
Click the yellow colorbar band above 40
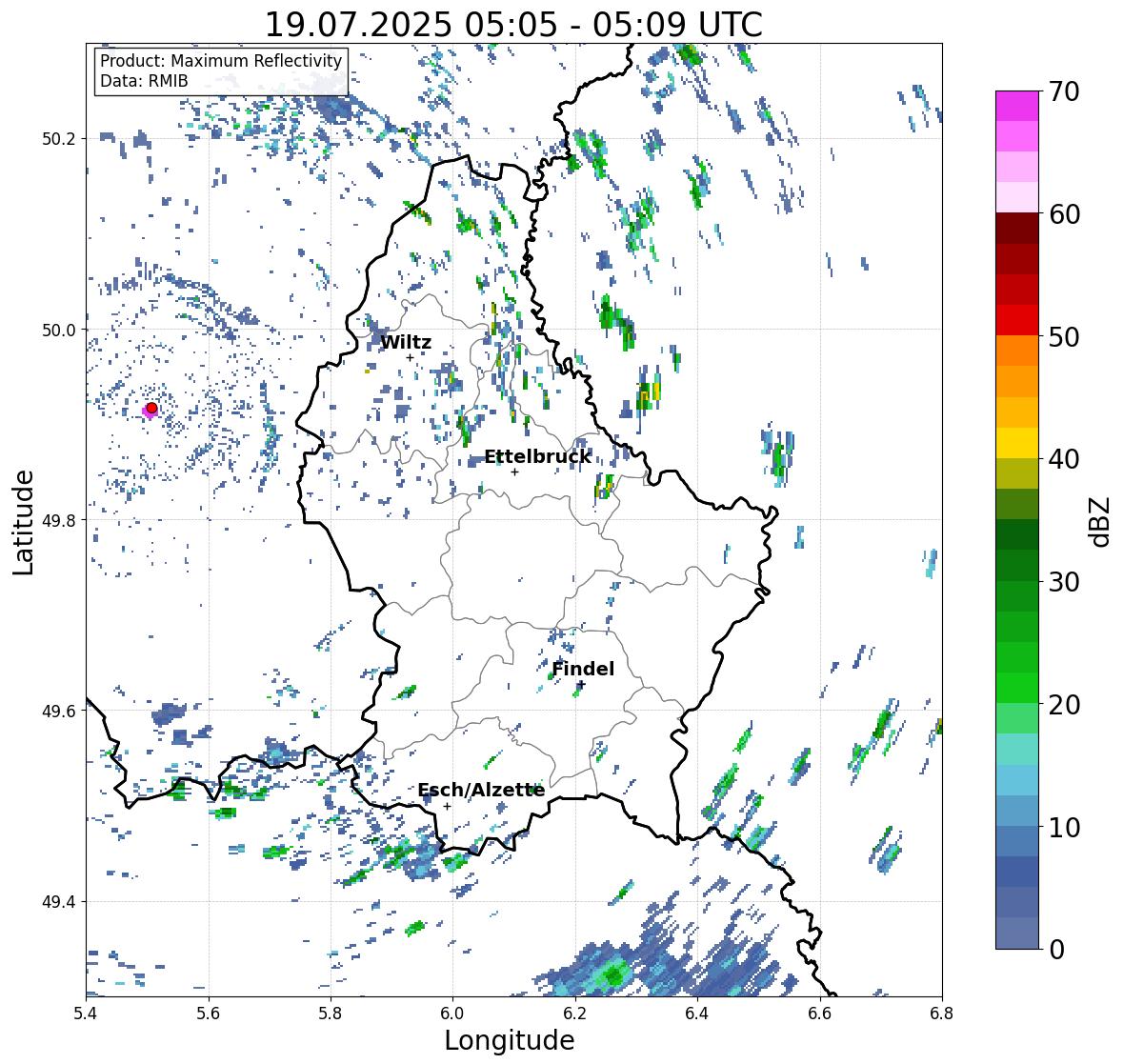click(x=1017, y=443)
